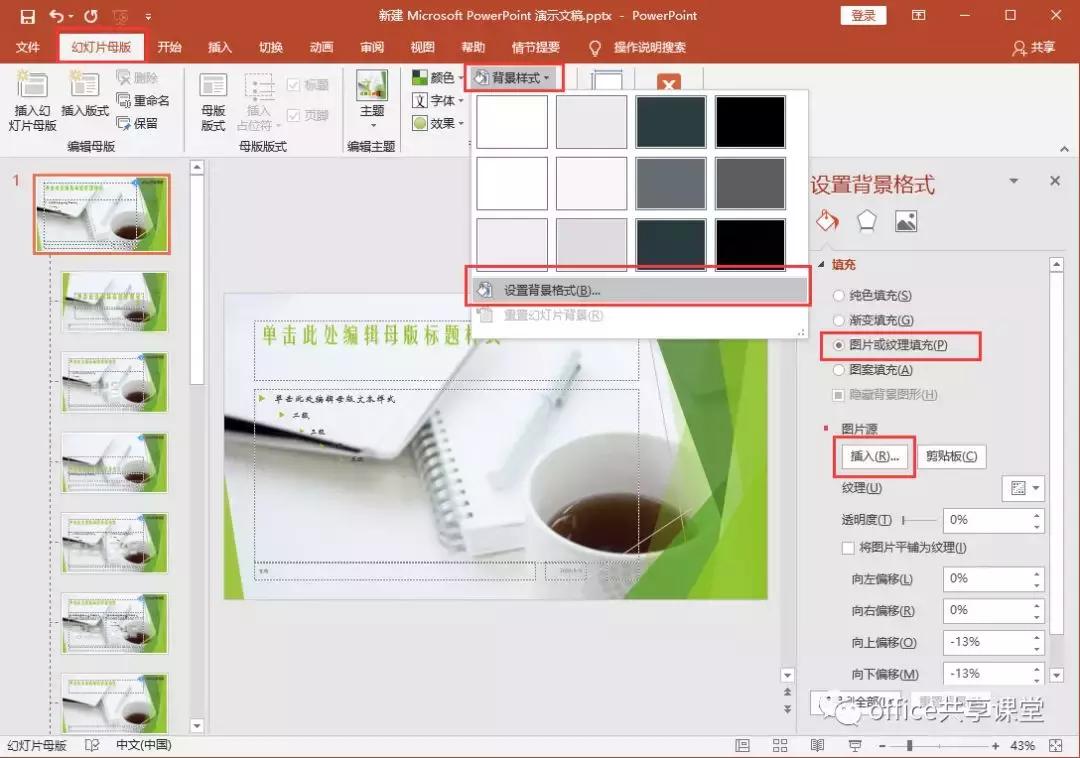This screenshot has height=758, width=1080.
Task: Click the Insert Slide Master icon
Action: coord(32,86)
